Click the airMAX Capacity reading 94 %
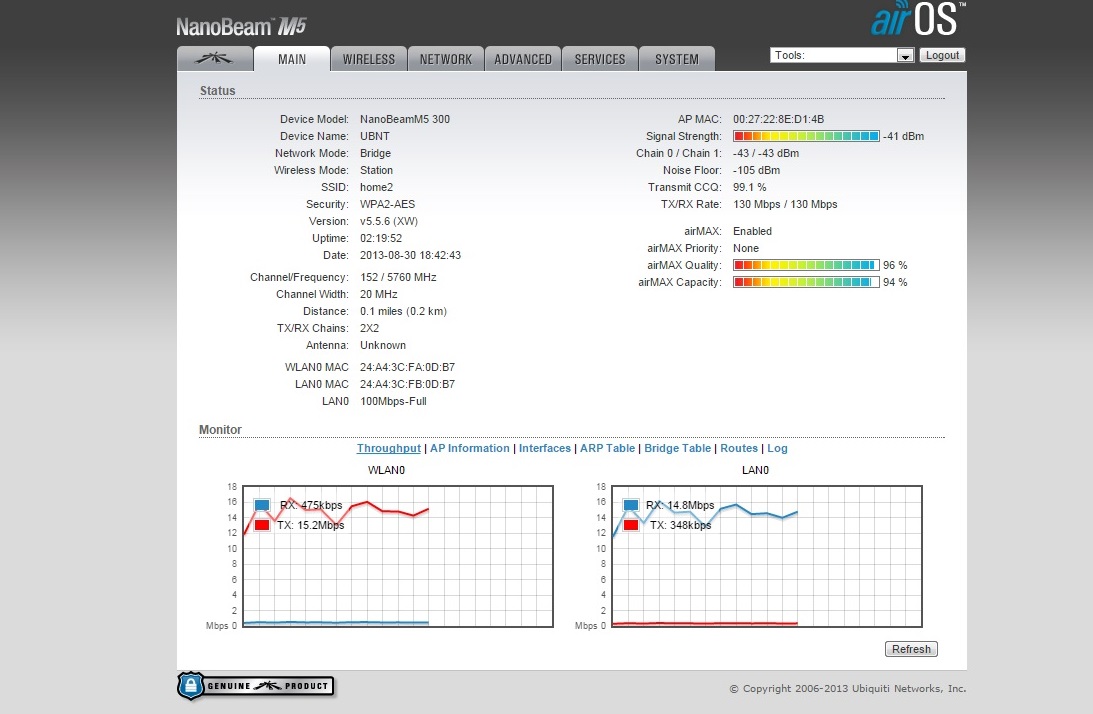This screenshot has height=714, width=1093. tap(895, 282)
